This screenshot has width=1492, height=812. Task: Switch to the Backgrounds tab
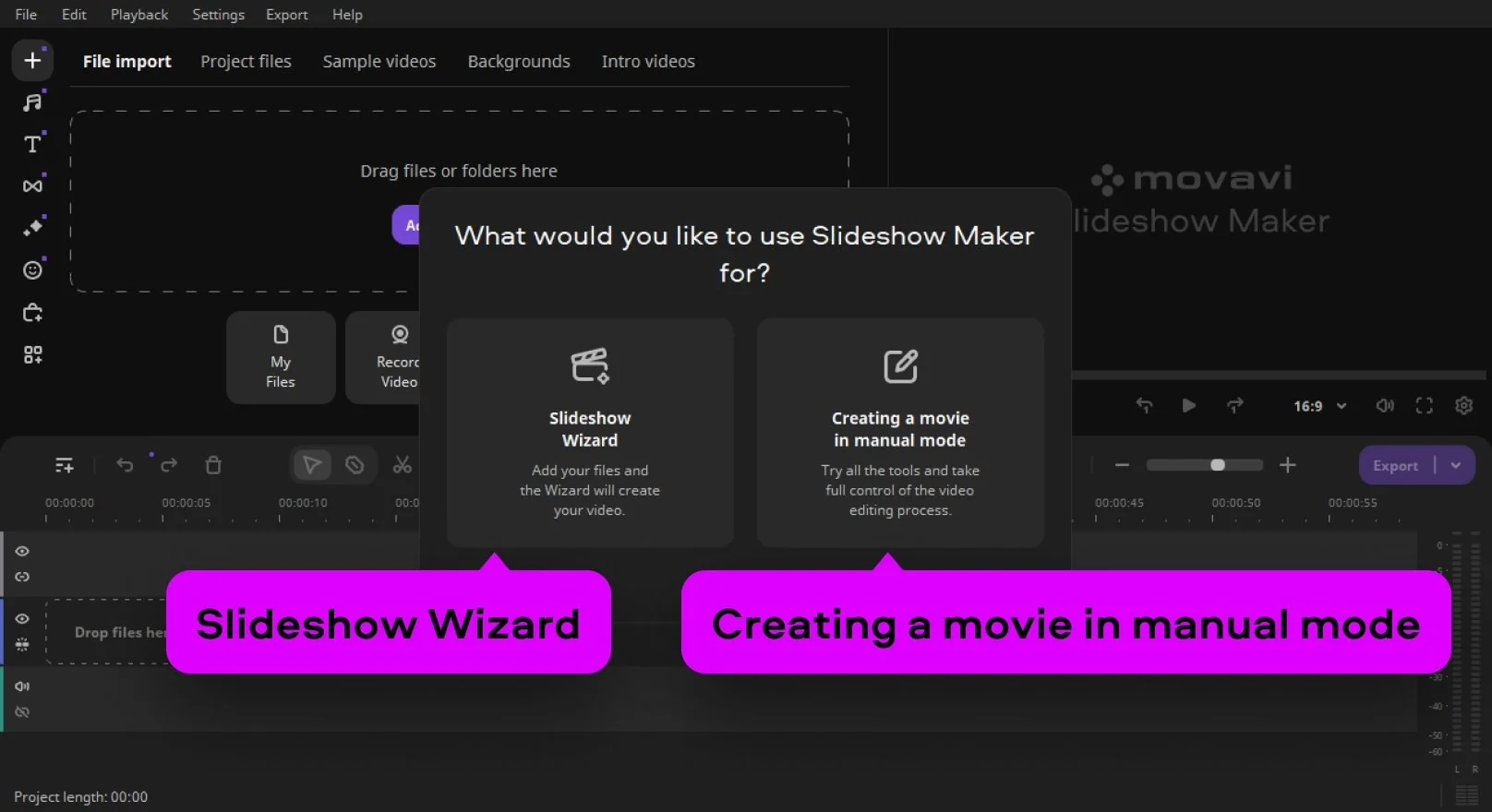(519, 62)
